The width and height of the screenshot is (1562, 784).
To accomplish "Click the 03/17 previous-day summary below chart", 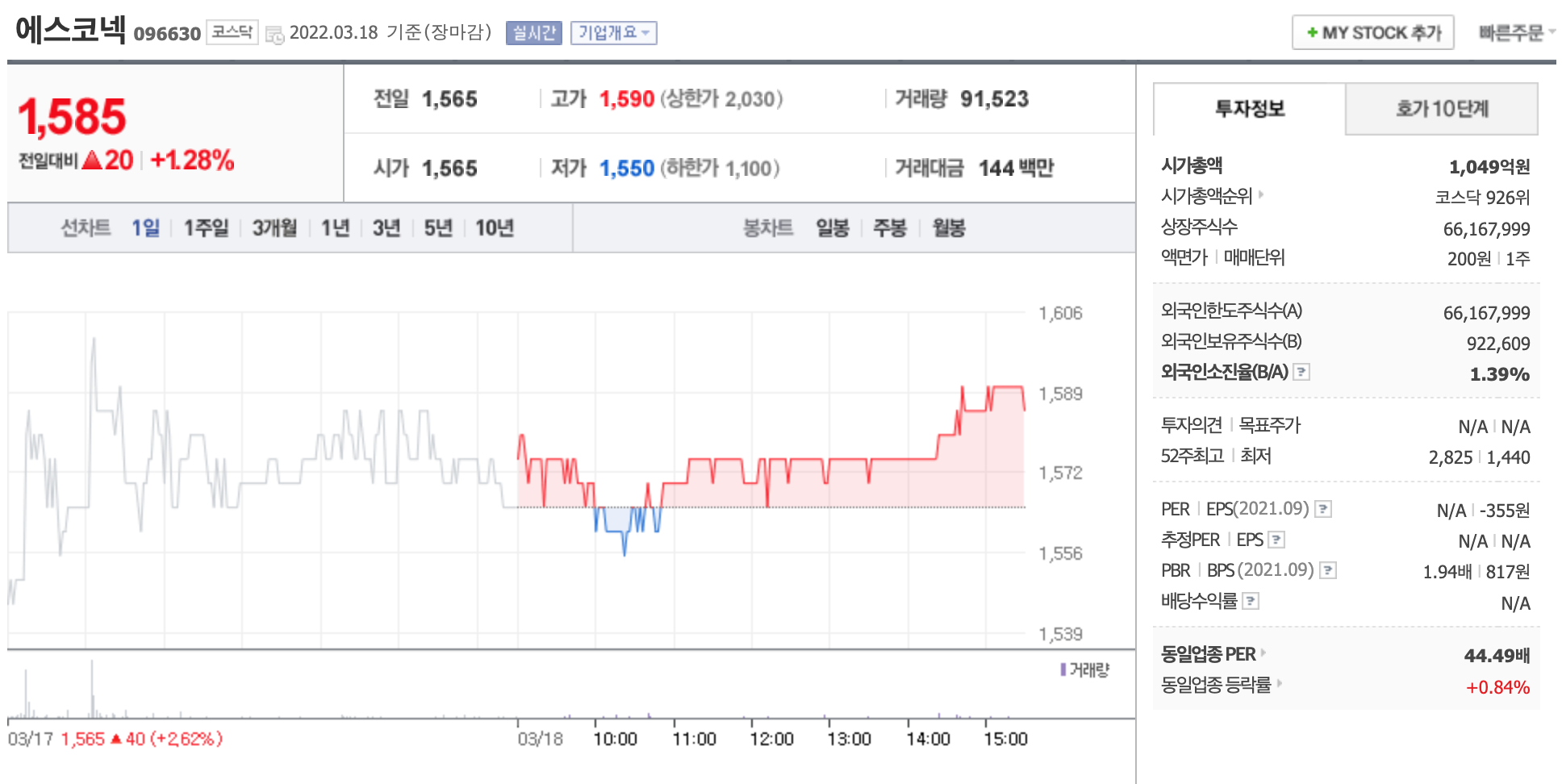I will coord(115,739).
